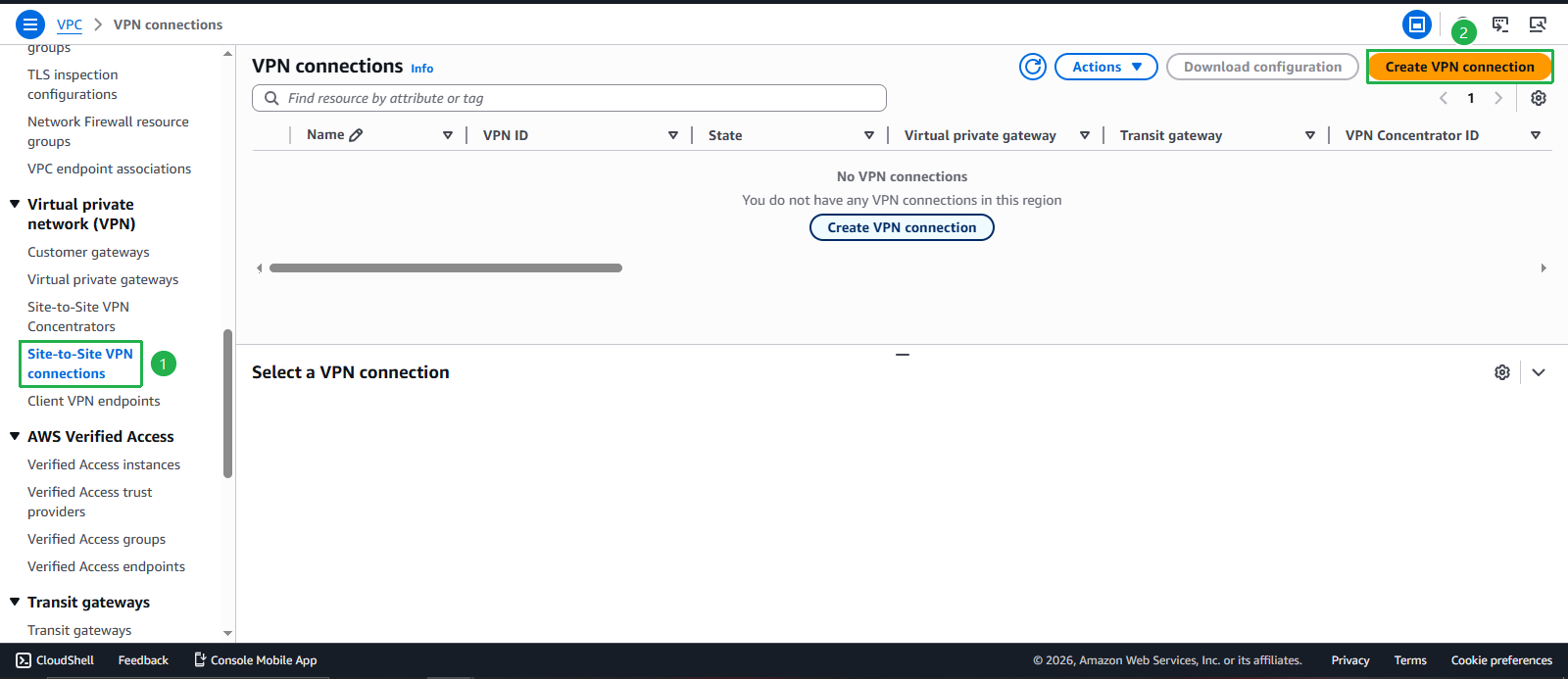1568x679 pixels.
Task: Open the terminal icon in top header
Action: click(1500, 24)
